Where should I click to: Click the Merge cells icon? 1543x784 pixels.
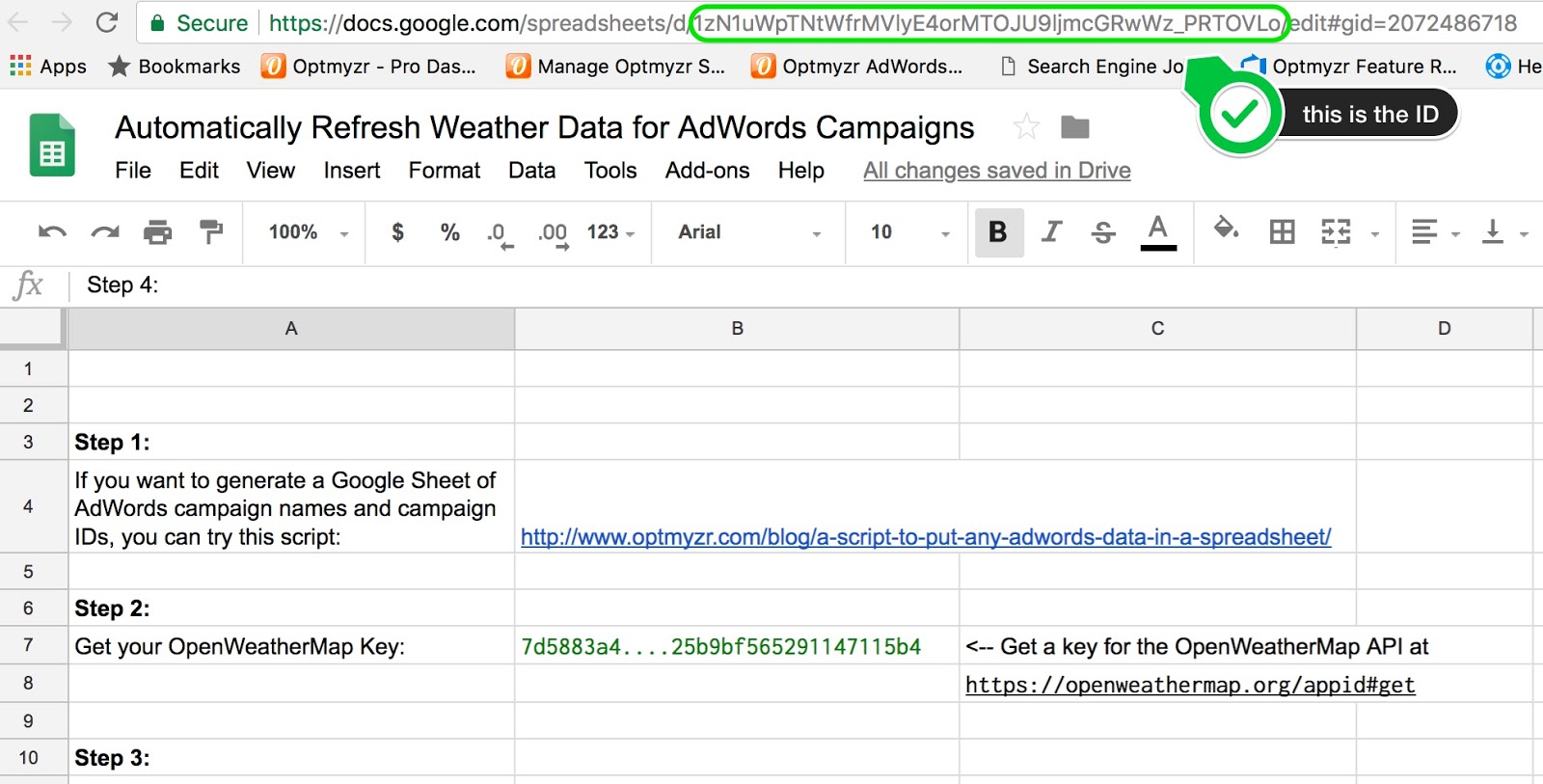point(1336,232)
